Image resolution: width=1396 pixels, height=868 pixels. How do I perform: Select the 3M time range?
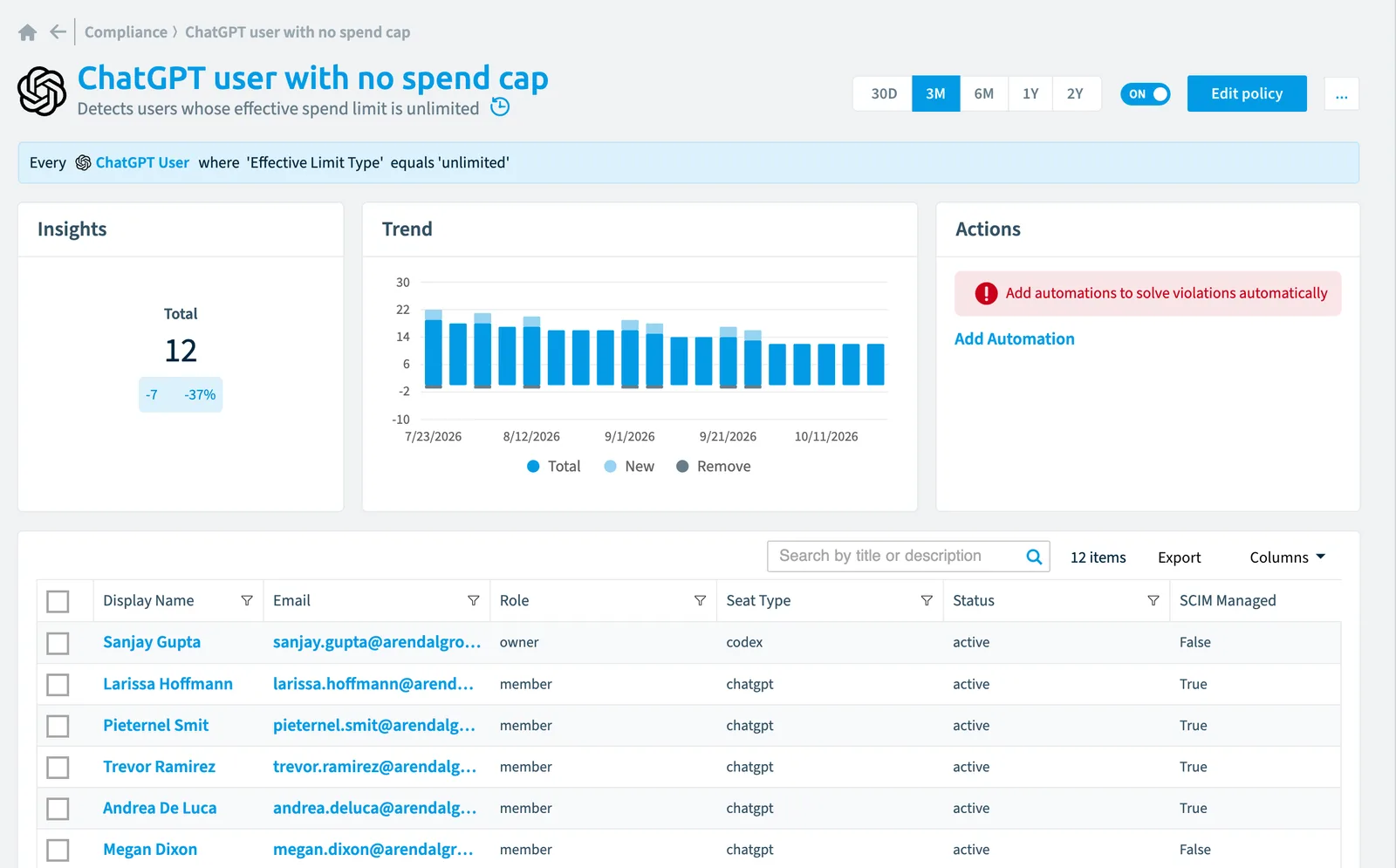[x=935, y=94]
